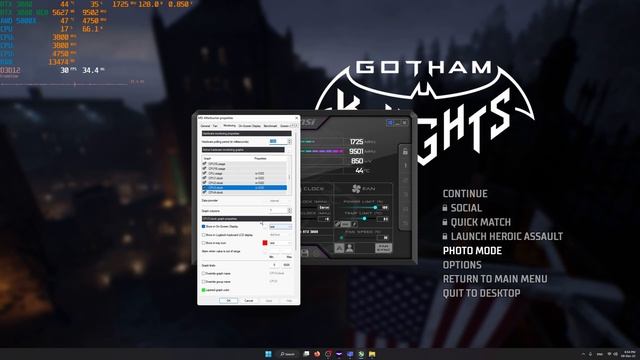The height and width of the screenshot is (360, 640).
Task: Pick the red tray icon color swatch
Action: click(265, 243)
